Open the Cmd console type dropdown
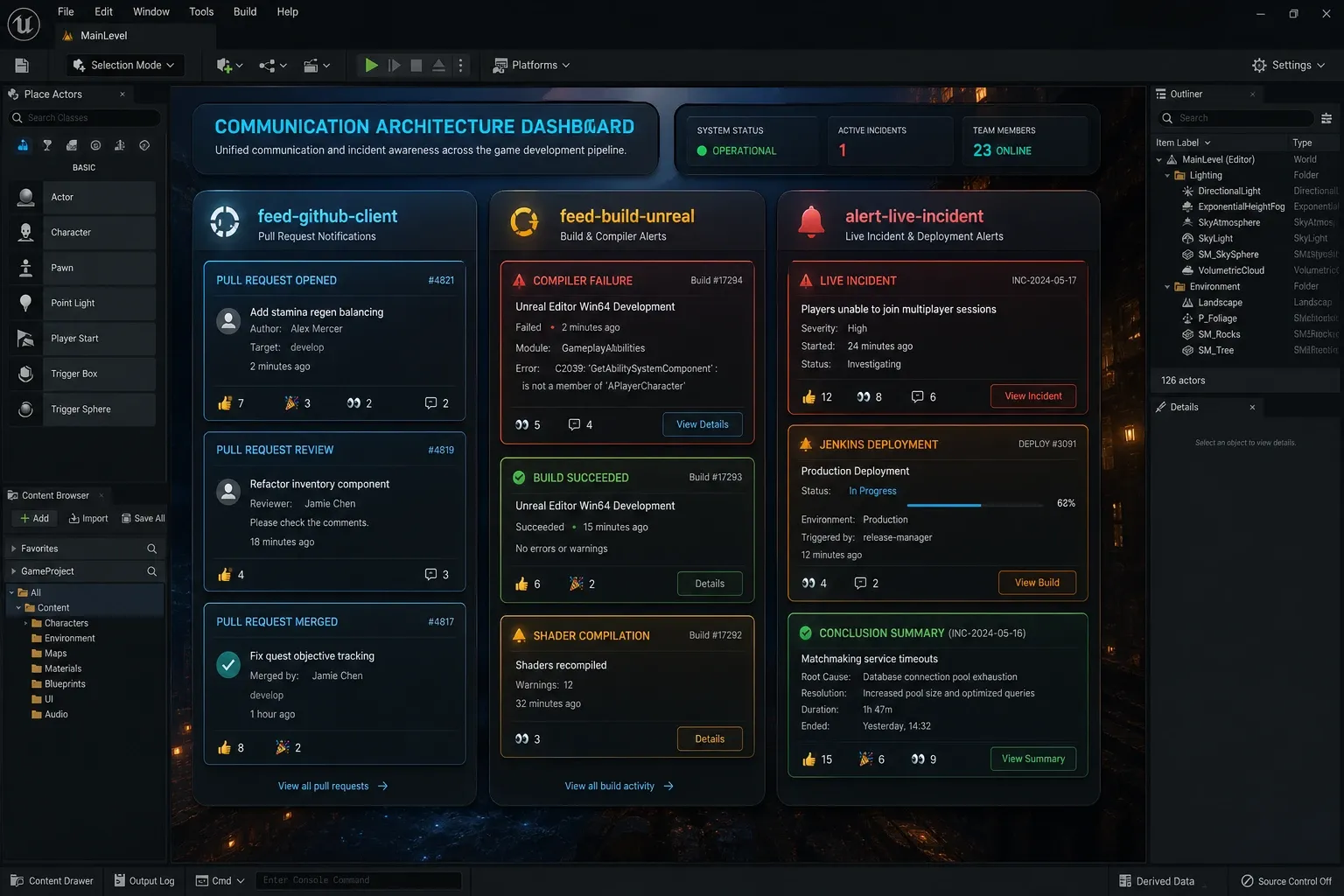The image size is (1344, 896). [220, 881]
